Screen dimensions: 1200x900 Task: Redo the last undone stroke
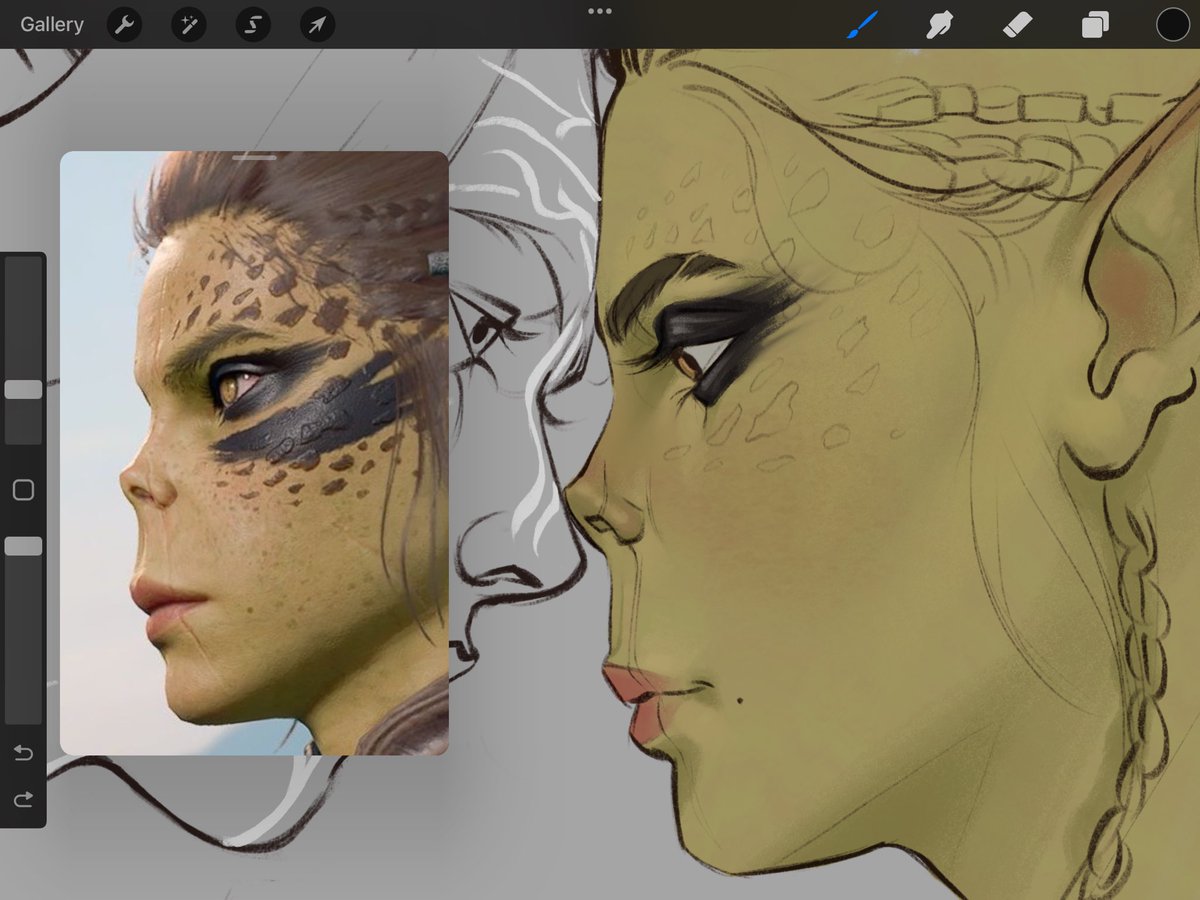pyautogui.click(x=23, y=798)
